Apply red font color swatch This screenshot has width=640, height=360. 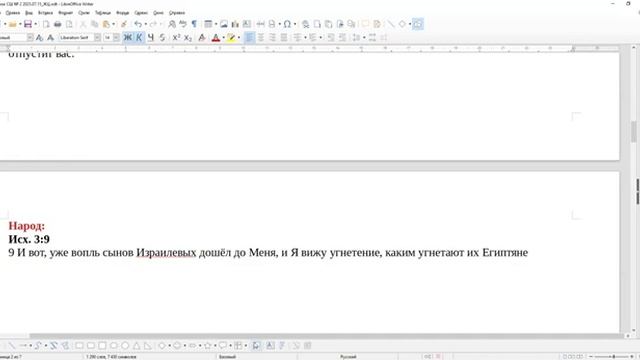pos(216,38)
